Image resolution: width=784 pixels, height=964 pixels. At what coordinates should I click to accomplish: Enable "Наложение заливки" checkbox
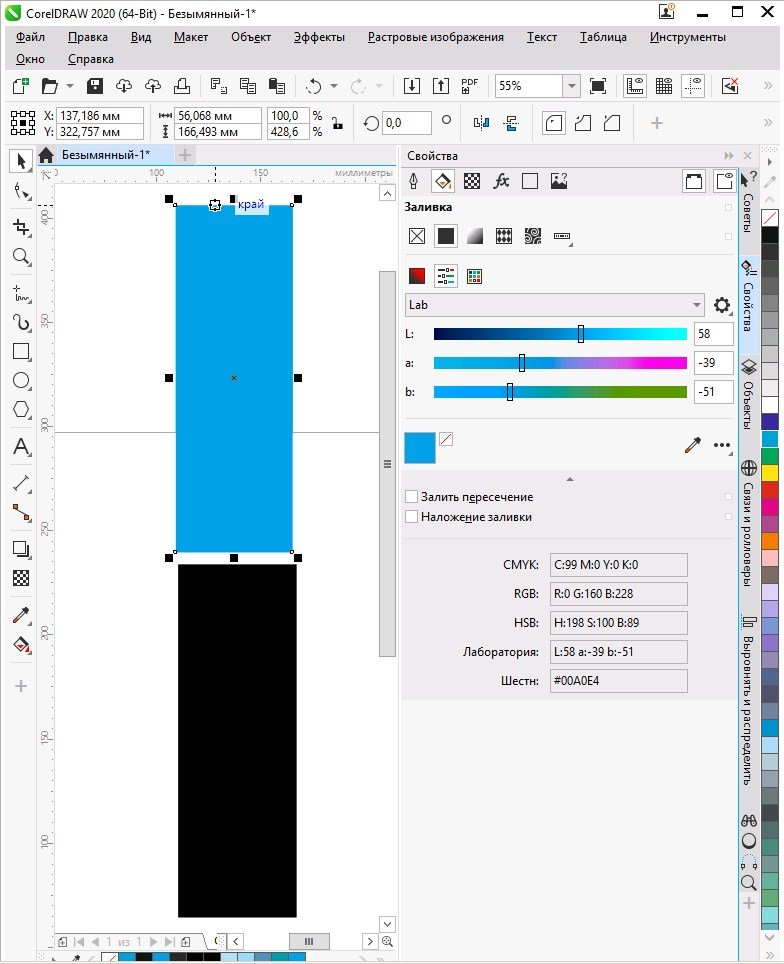tap(411, 517)
